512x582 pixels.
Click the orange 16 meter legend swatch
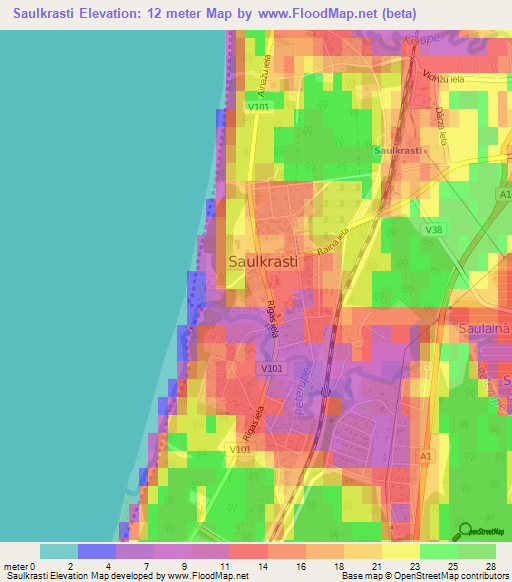(x=325, y=551)
